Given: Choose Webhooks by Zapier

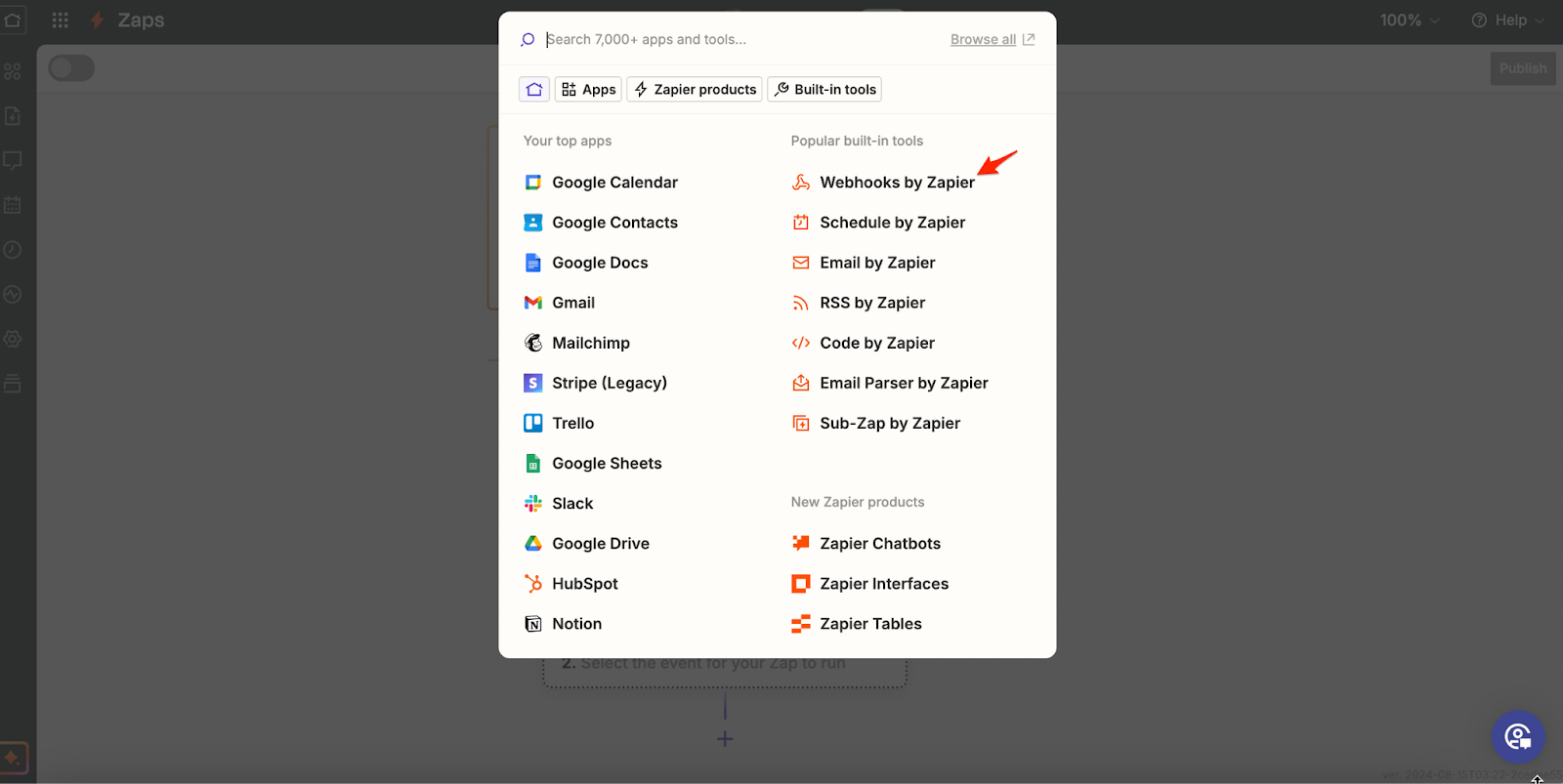Looking at the screenshot, I should click(x=883, y=183).
